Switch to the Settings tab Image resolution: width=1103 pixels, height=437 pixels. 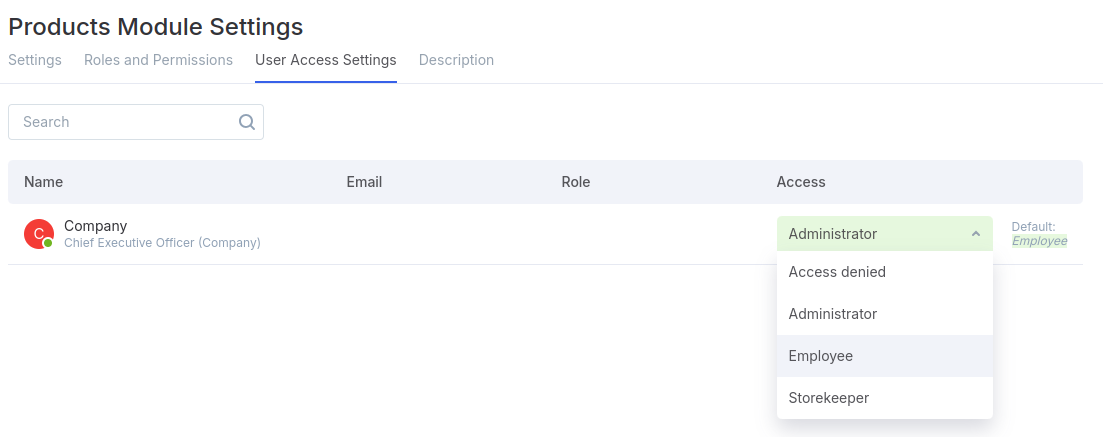35,60
